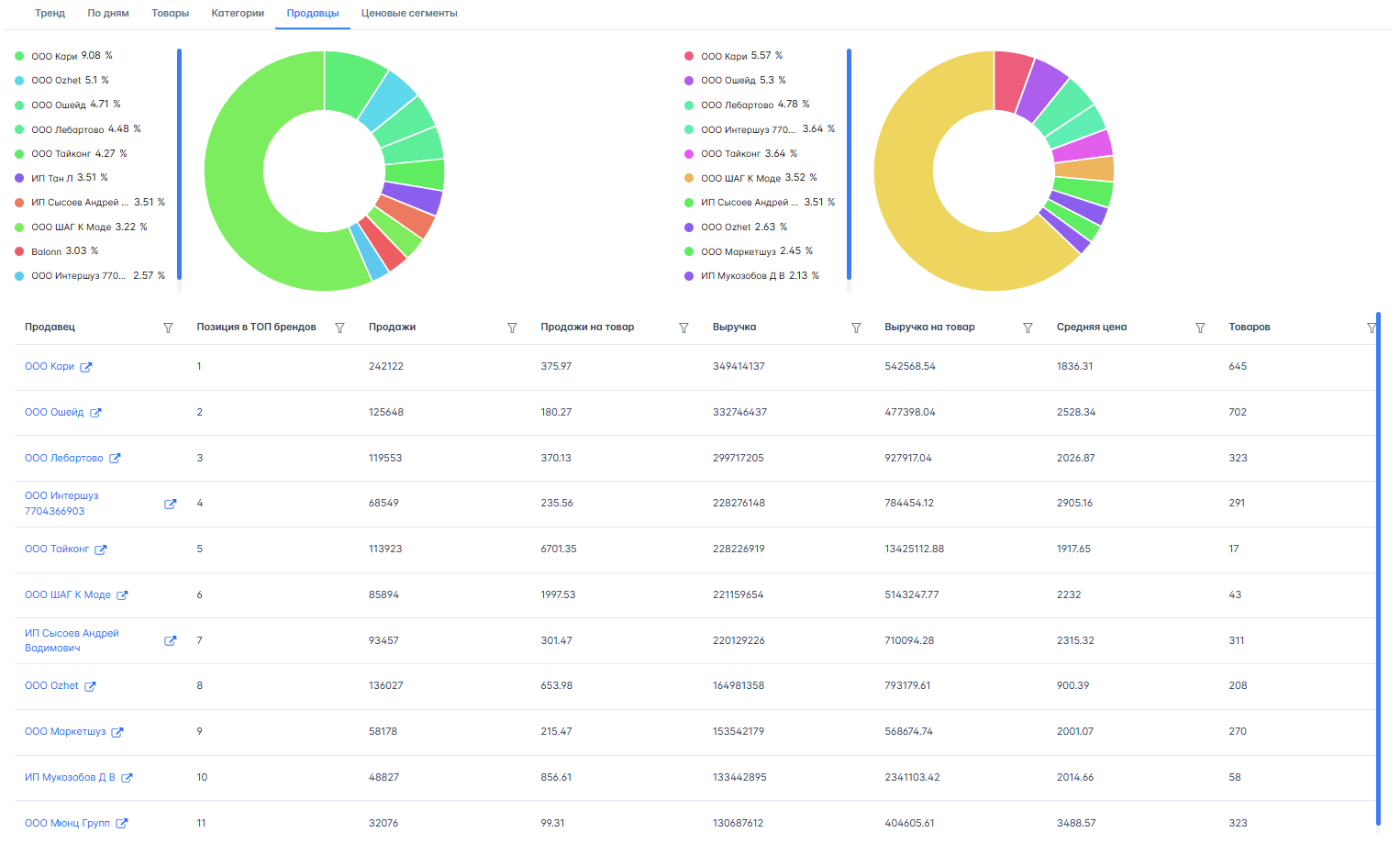Open filter dropdown for Выручка на товар

point(1028,328)
